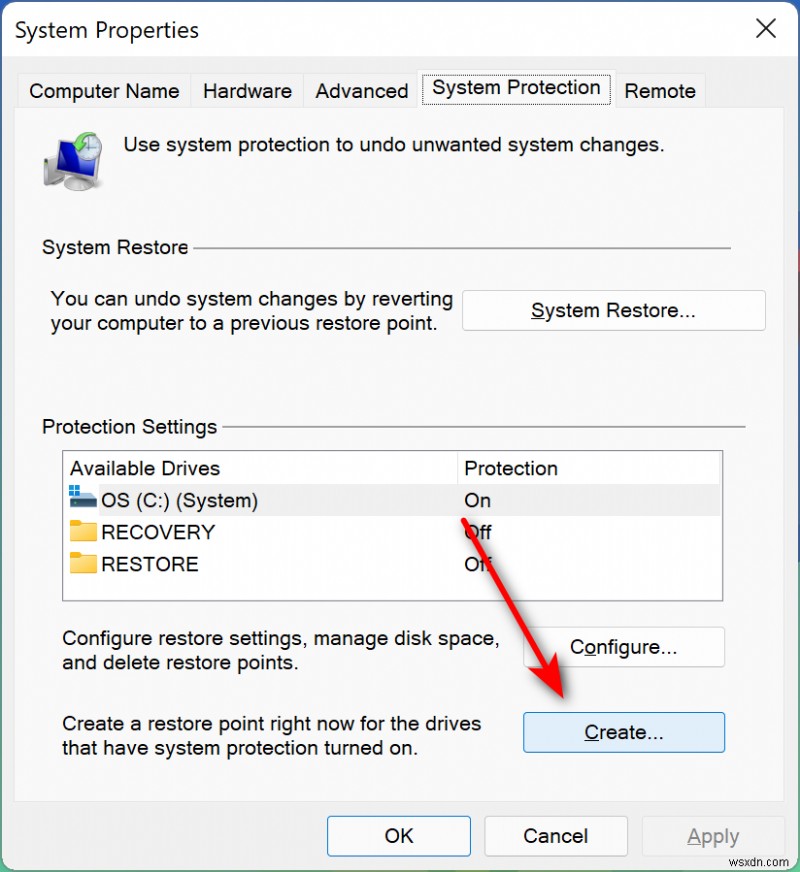Click the System Restore button

pyautogui.click(x=613, y=310)
